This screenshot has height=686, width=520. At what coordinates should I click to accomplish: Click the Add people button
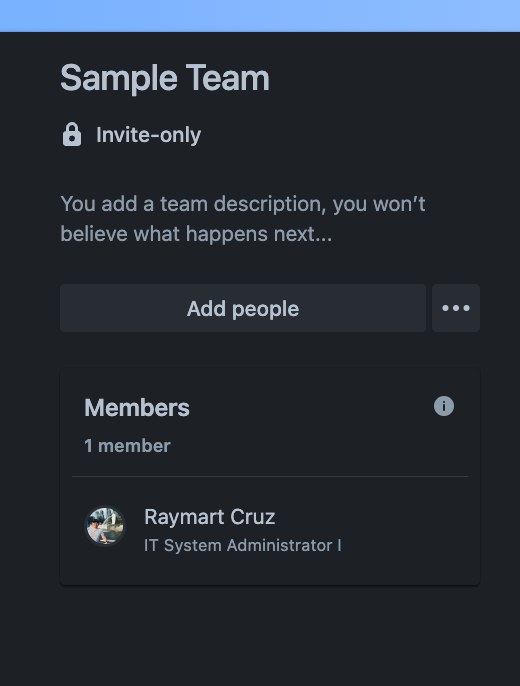coord(243,308)
